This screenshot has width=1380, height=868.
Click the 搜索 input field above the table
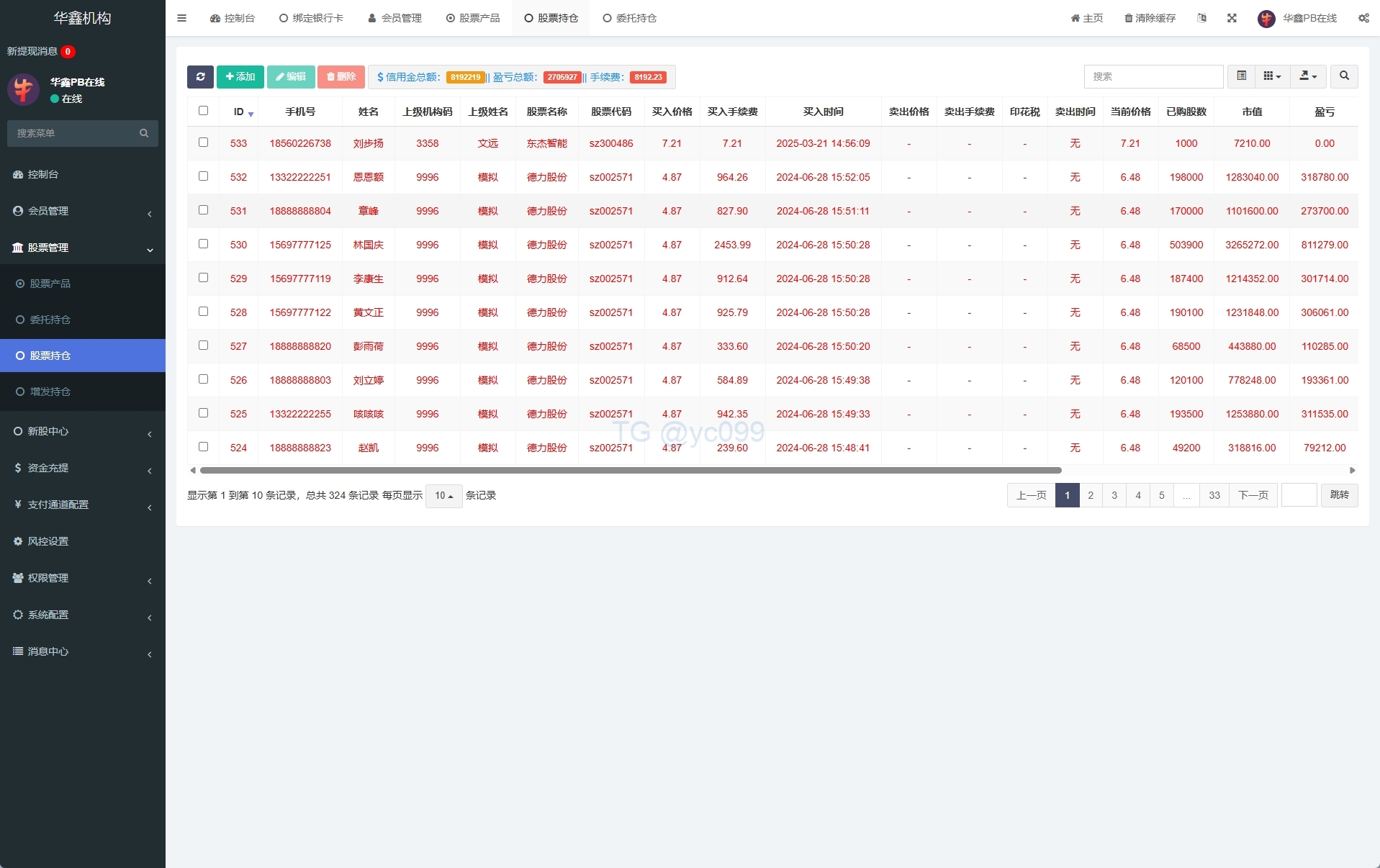click(x=1153, y=76)
